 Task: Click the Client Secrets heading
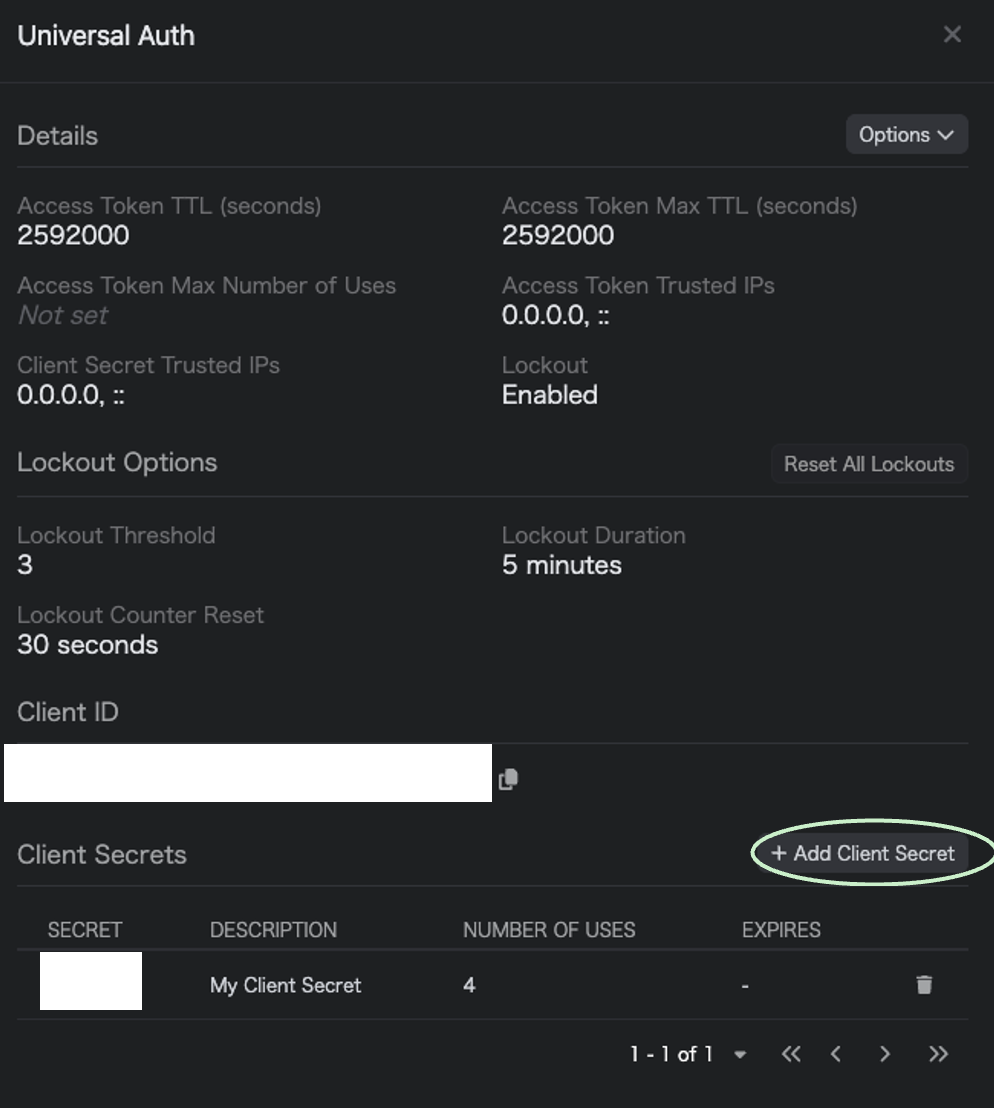102,854
